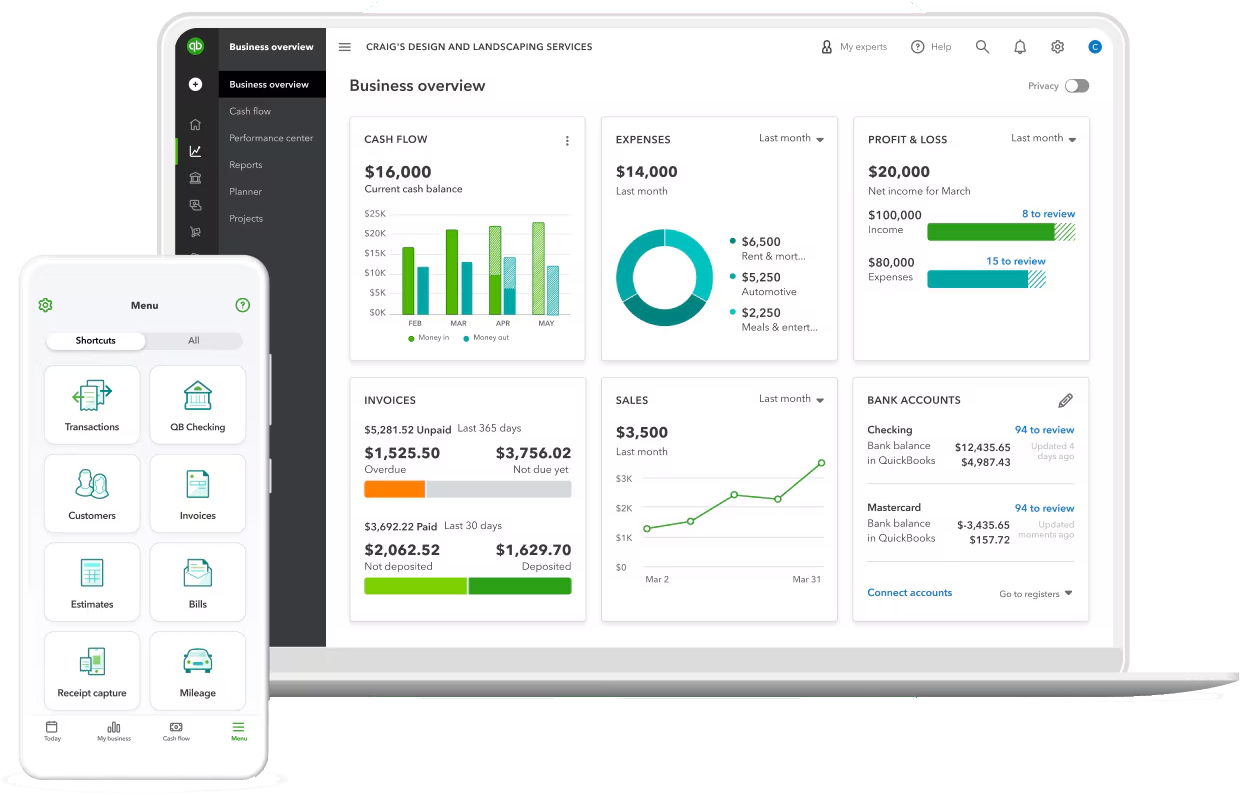Switch to the All tab on phone
Viewport: 1240px width, 797px height.
click(x=194, y=341)
